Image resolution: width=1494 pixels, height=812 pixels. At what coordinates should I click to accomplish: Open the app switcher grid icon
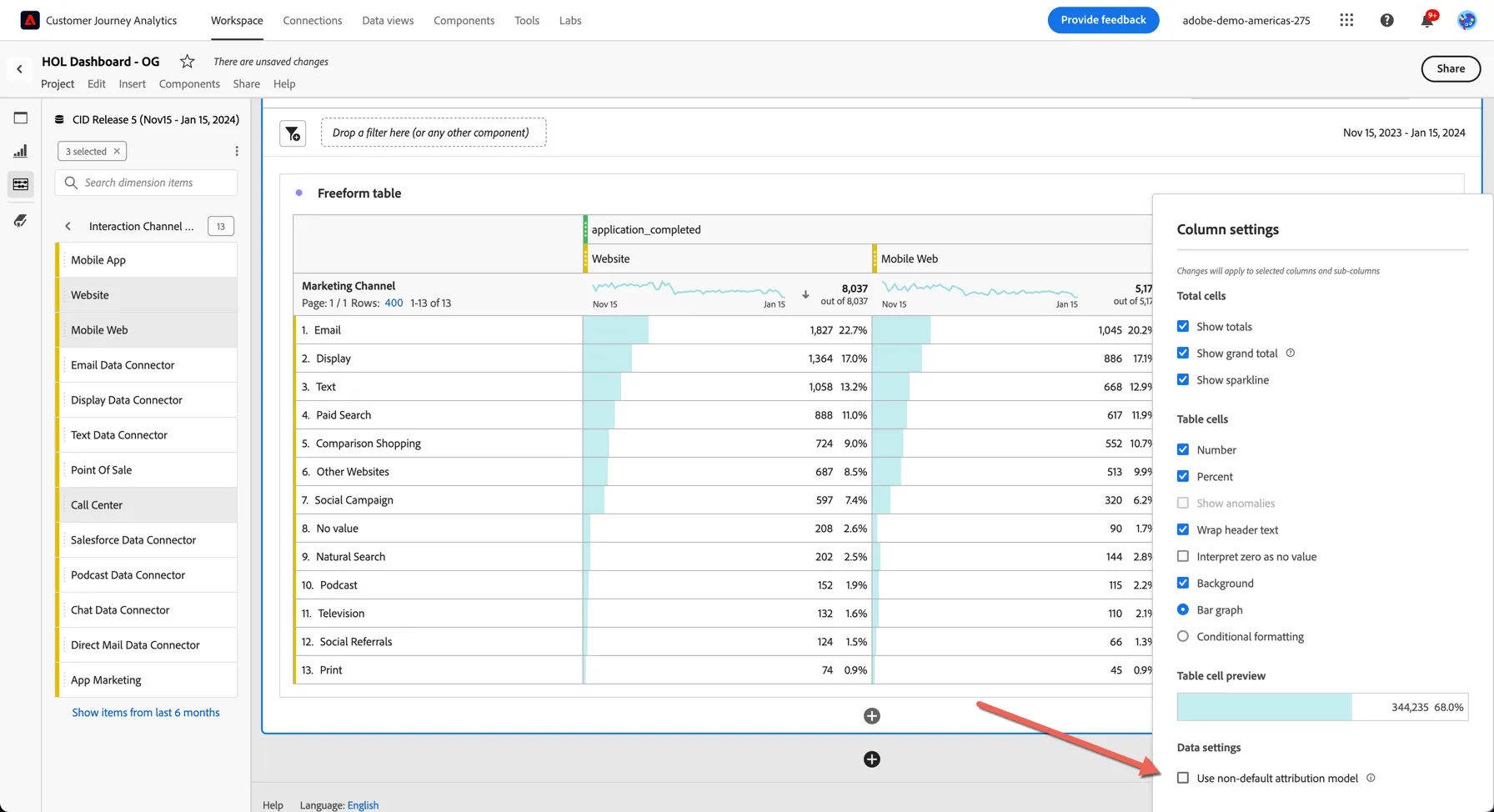pyautogui.click(x=1346, y=20)
